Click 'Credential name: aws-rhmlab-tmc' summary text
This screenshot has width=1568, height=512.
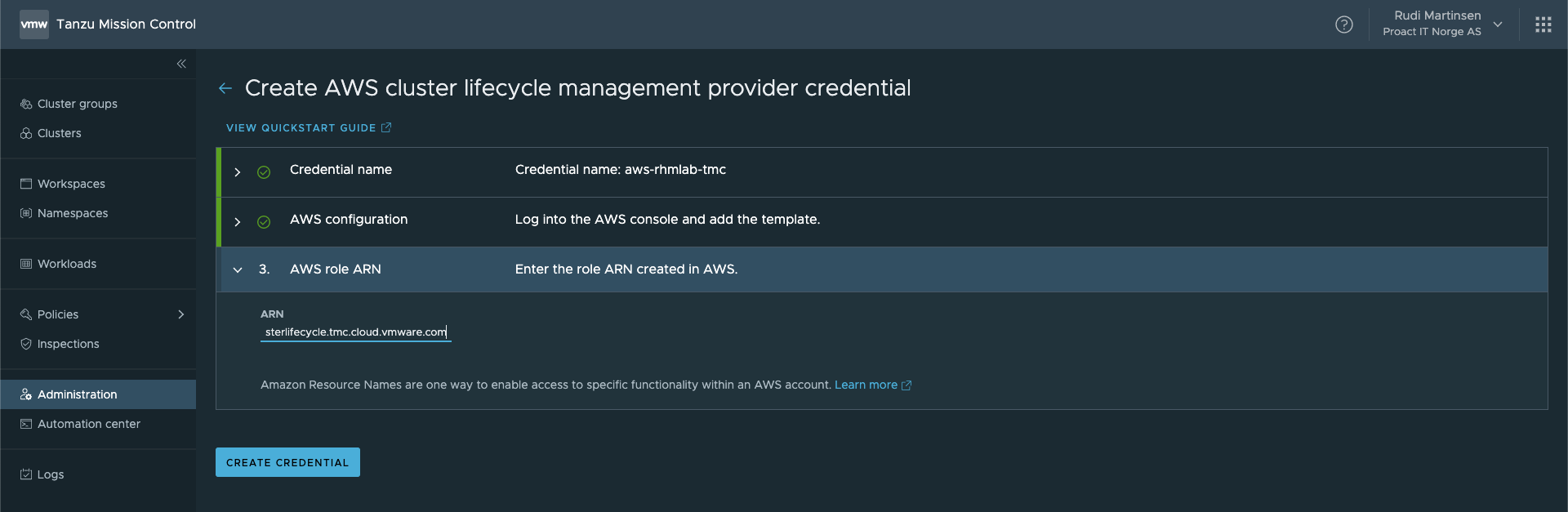coord(621,170)
